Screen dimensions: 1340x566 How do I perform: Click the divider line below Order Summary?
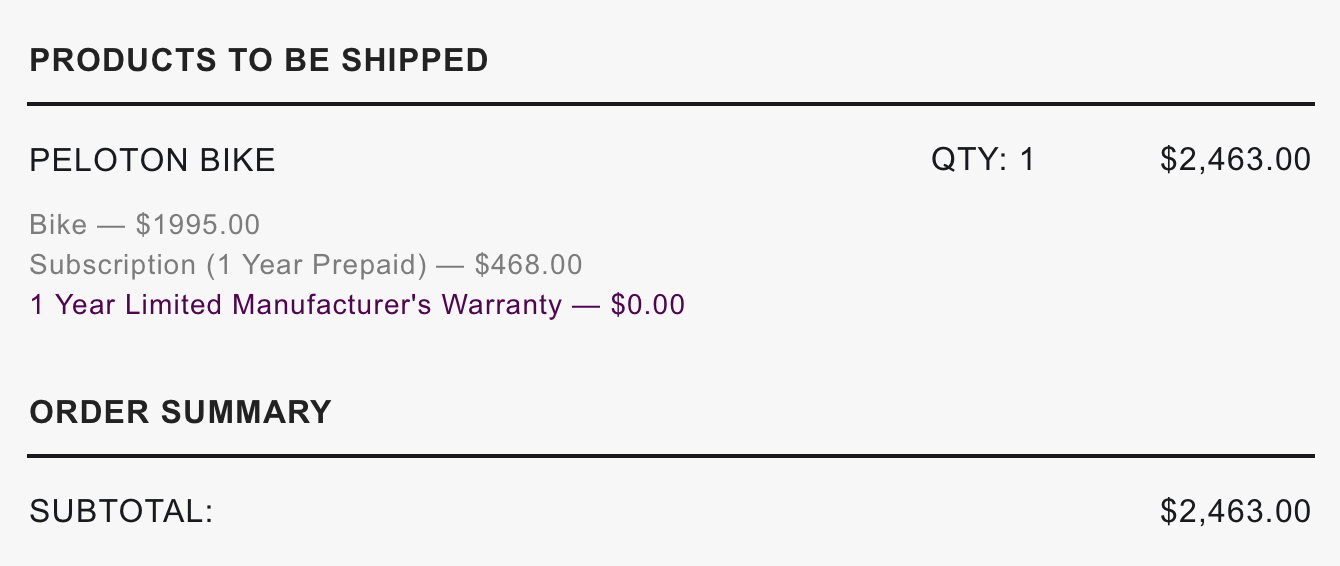pyautogui.click(x=670, y=456)
